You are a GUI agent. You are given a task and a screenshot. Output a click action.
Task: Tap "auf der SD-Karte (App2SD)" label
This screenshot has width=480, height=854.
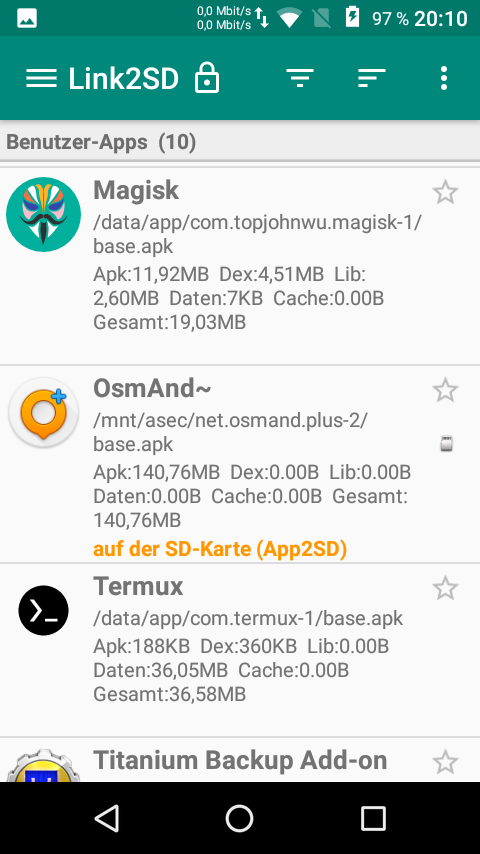pos(220,548)
